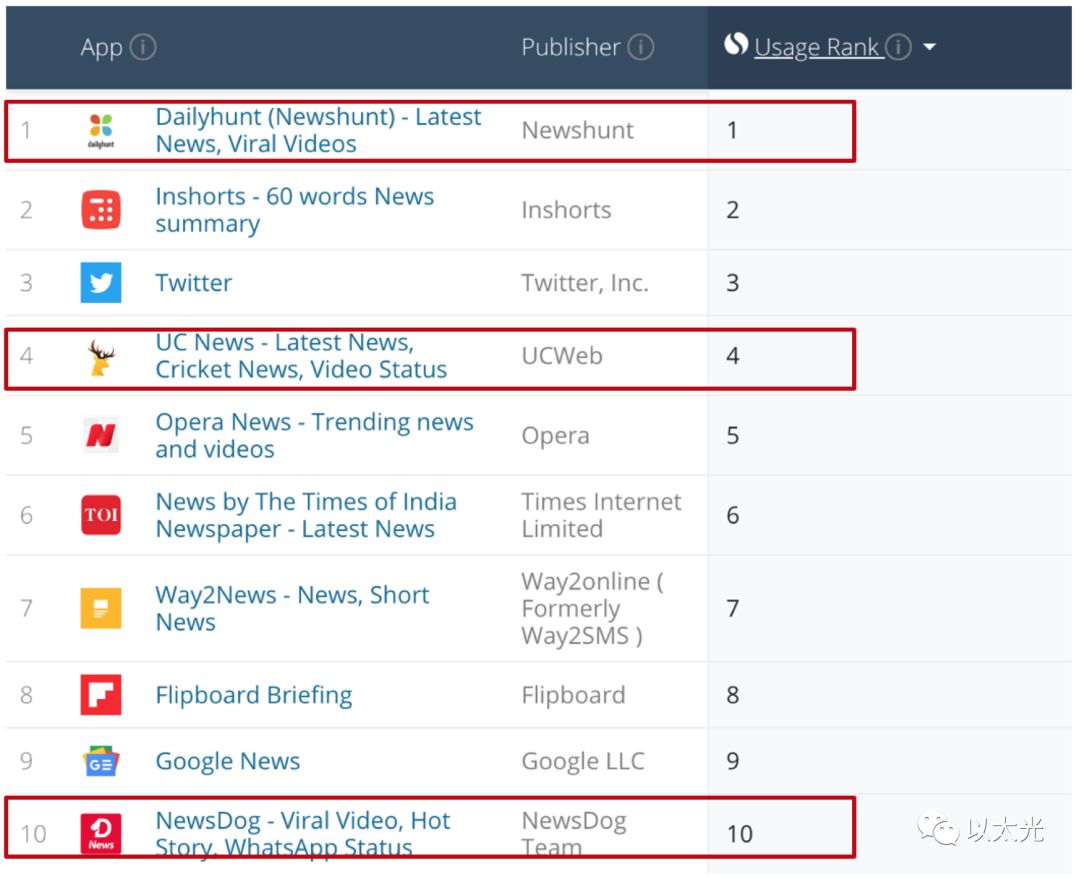Screen dimensions: 1080x877
Task: Select publisher Way2online (Formerly Way2SMS)
Action: click(592, 608)
